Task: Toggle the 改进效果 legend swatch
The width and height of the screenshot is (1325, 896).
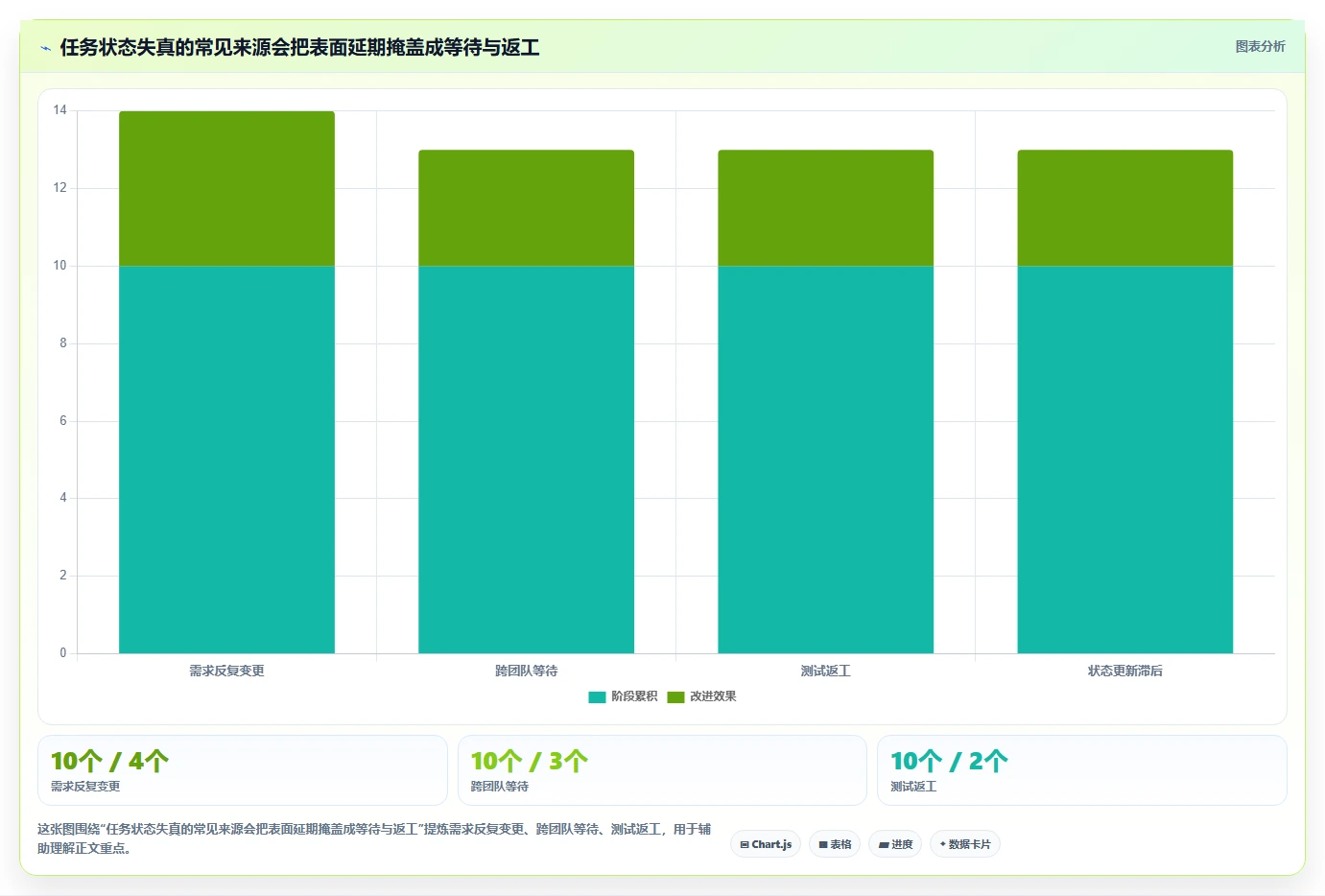Action: [x=675, y=697]
